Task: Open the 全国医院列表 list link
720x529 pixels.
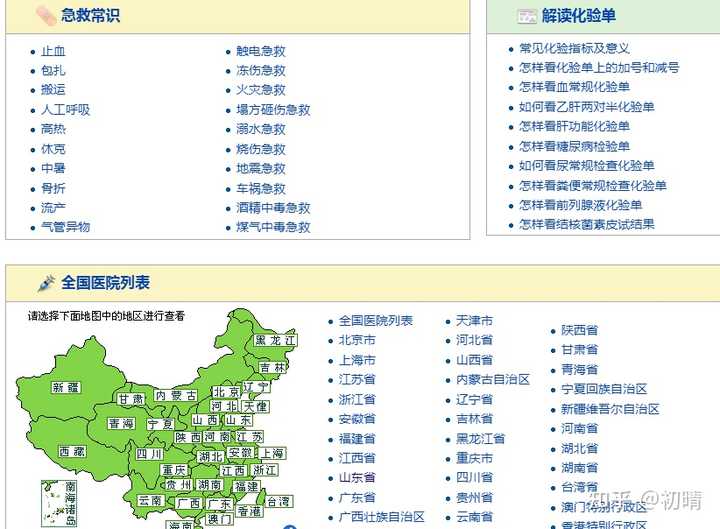Action: pyautogui.click(x=375, y=321)
